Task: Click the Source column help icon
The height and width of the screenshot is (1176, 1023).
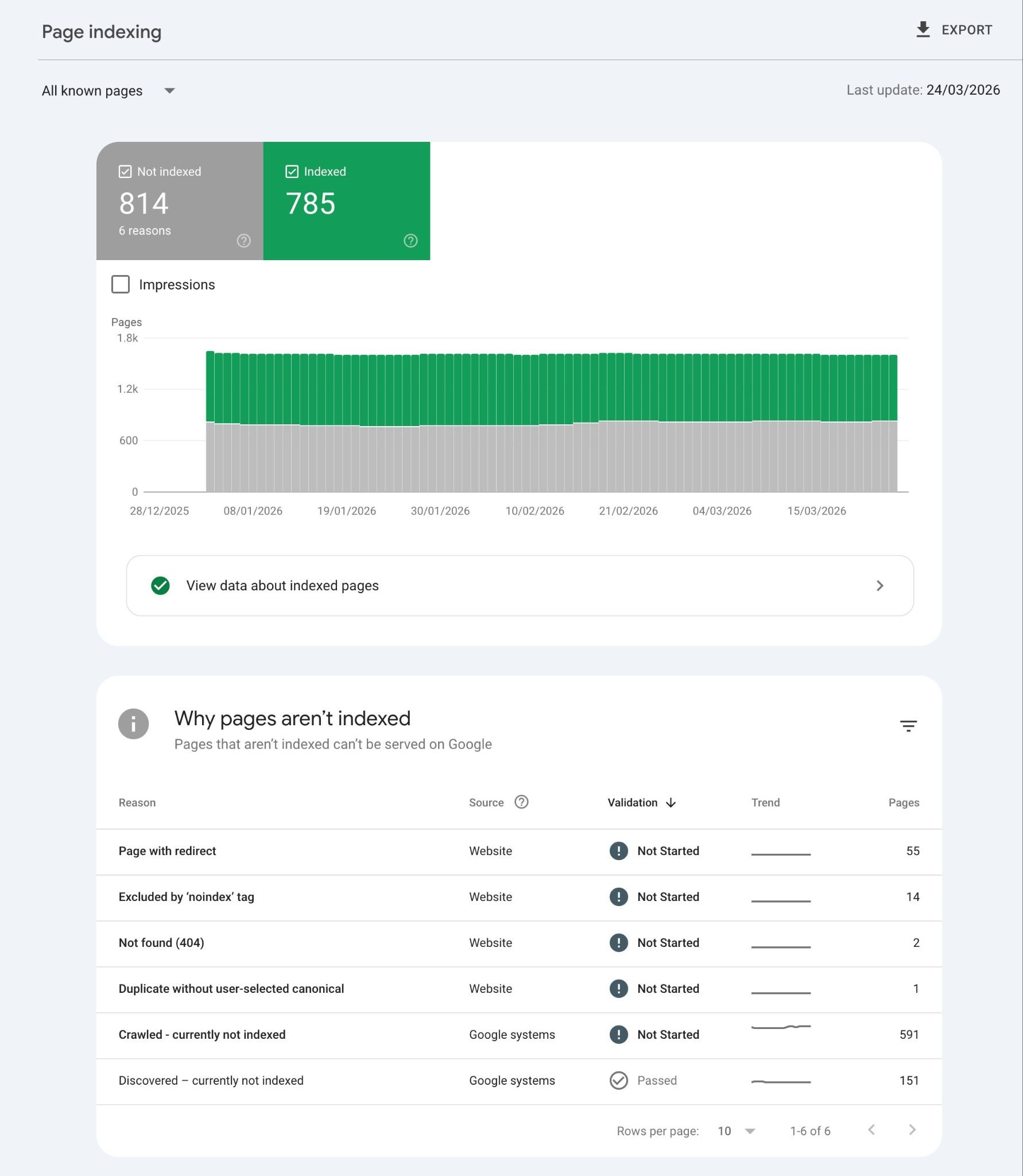Action: [521, 802]
